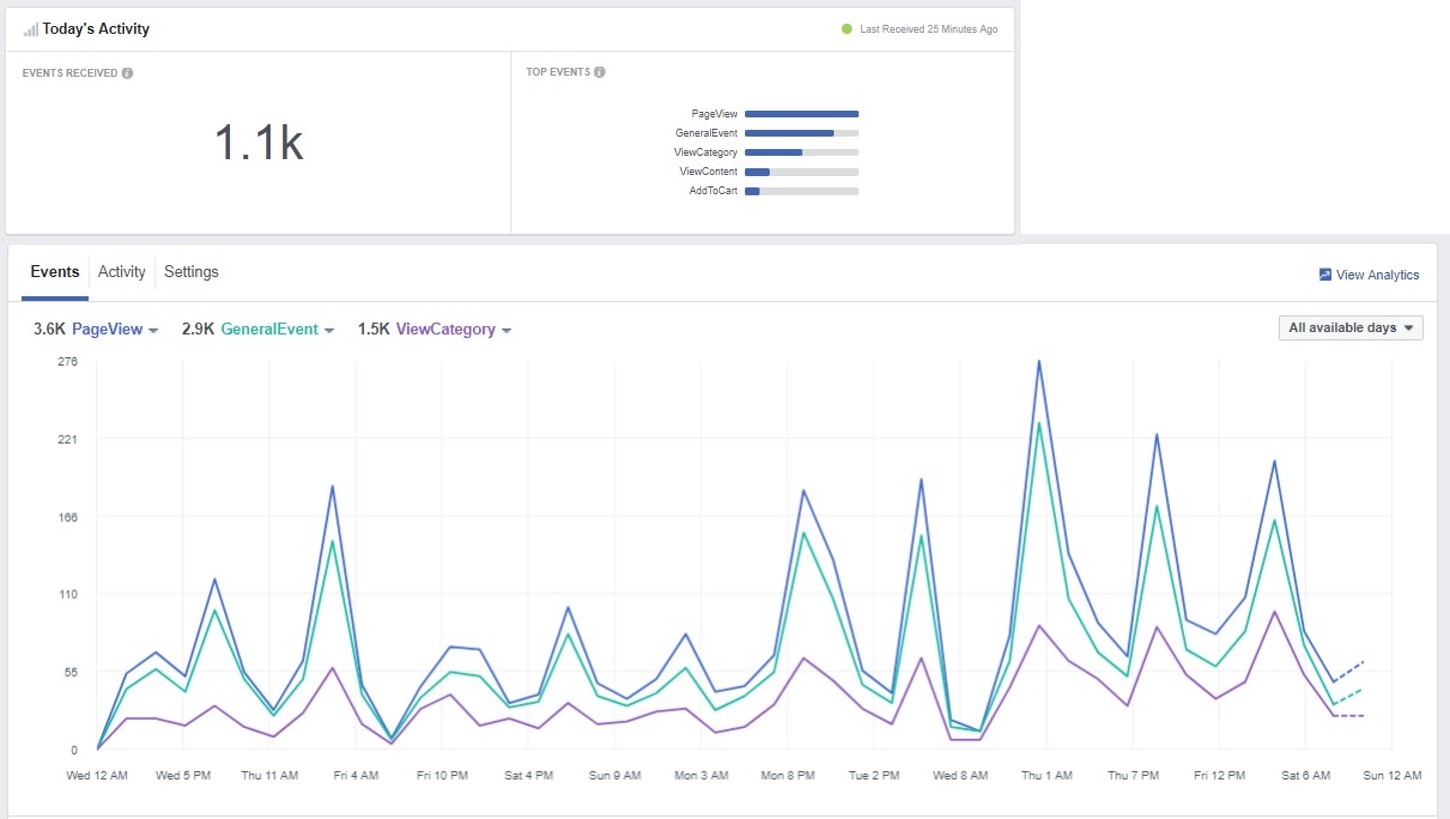Click the 276 y-axis value

tap(68, 361)
